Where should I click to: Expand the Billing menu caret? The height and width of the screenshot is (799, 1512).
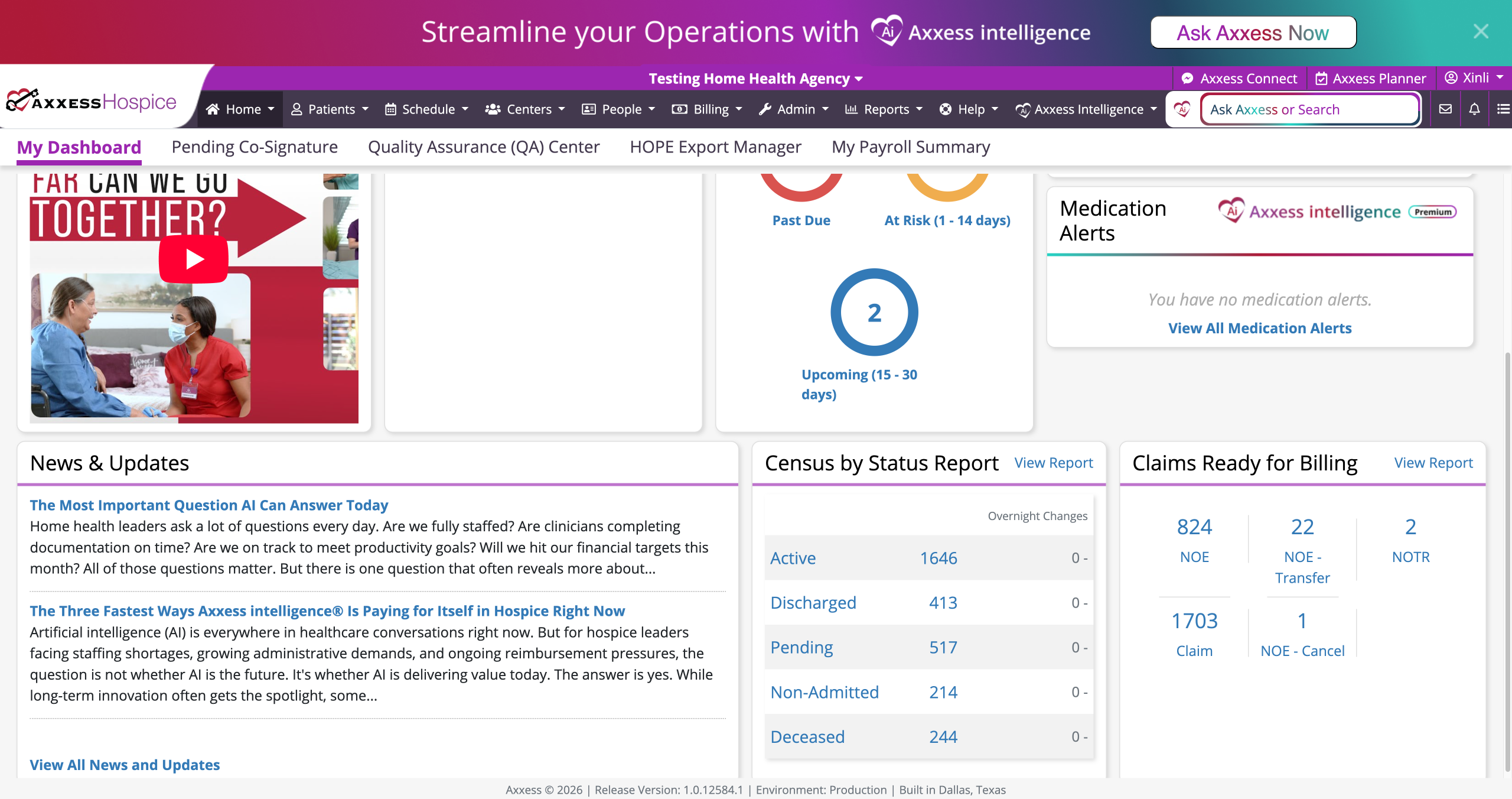tap(739, 109)
